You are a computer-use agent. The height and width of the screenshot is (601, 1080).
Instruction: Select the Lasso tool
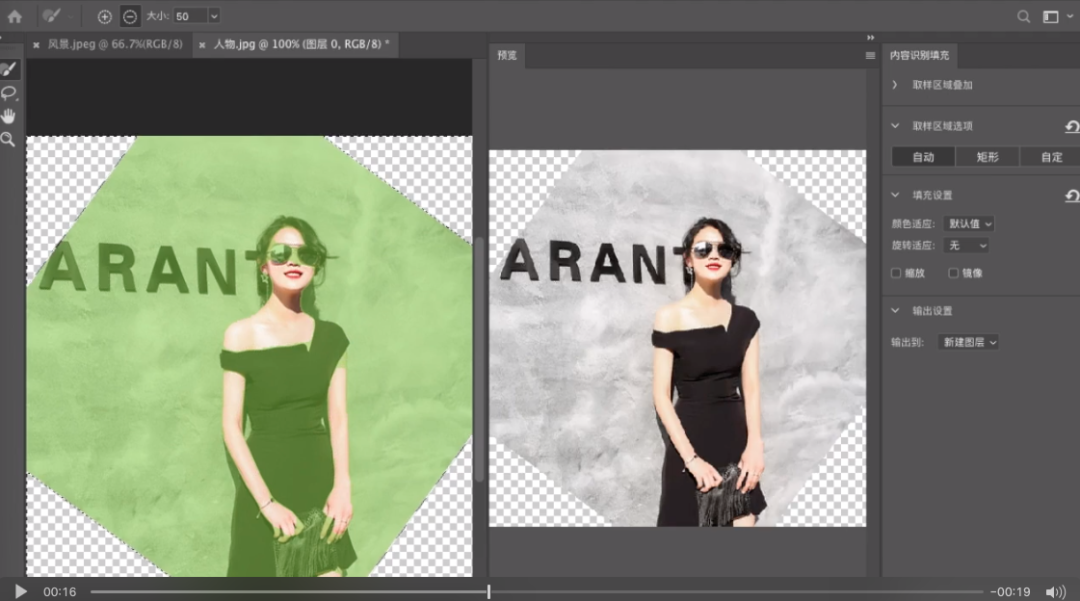click(9, 93)
